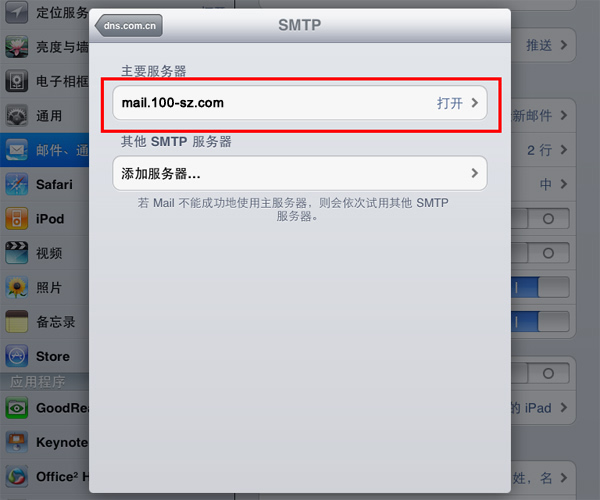Disable the upper blue on switch
Image resolution: width=600 pixels, height=500 pixels.
click(540, 287)
